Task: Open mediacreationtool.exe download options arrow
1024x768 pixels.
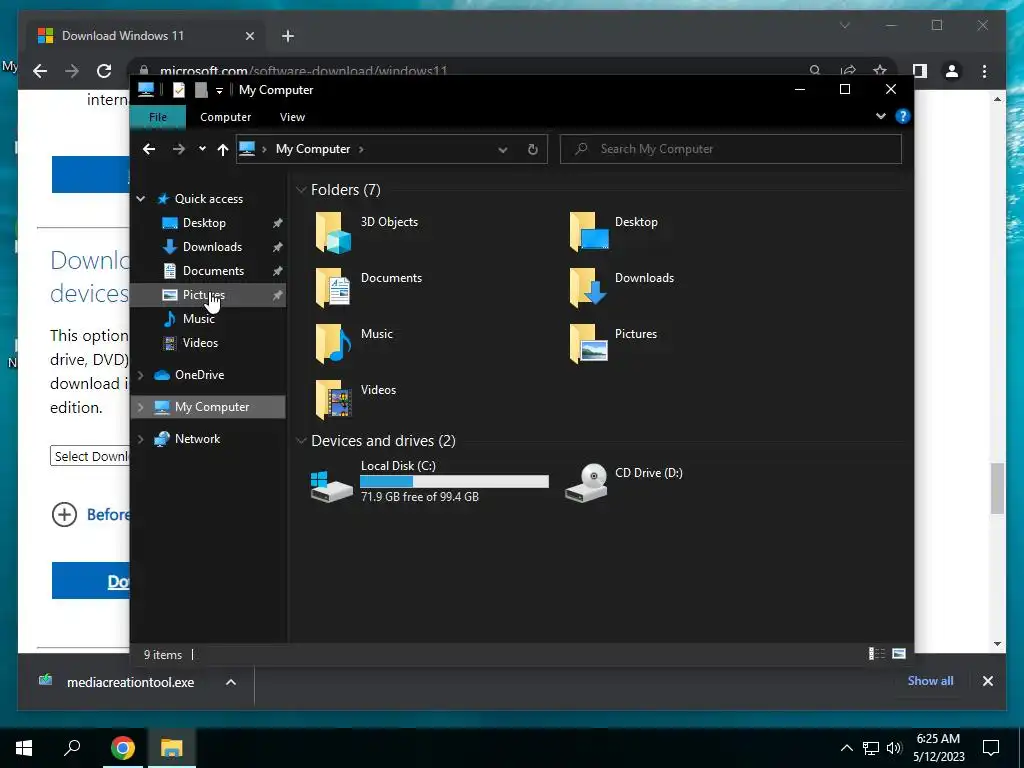Action: (x=231, y=682)
